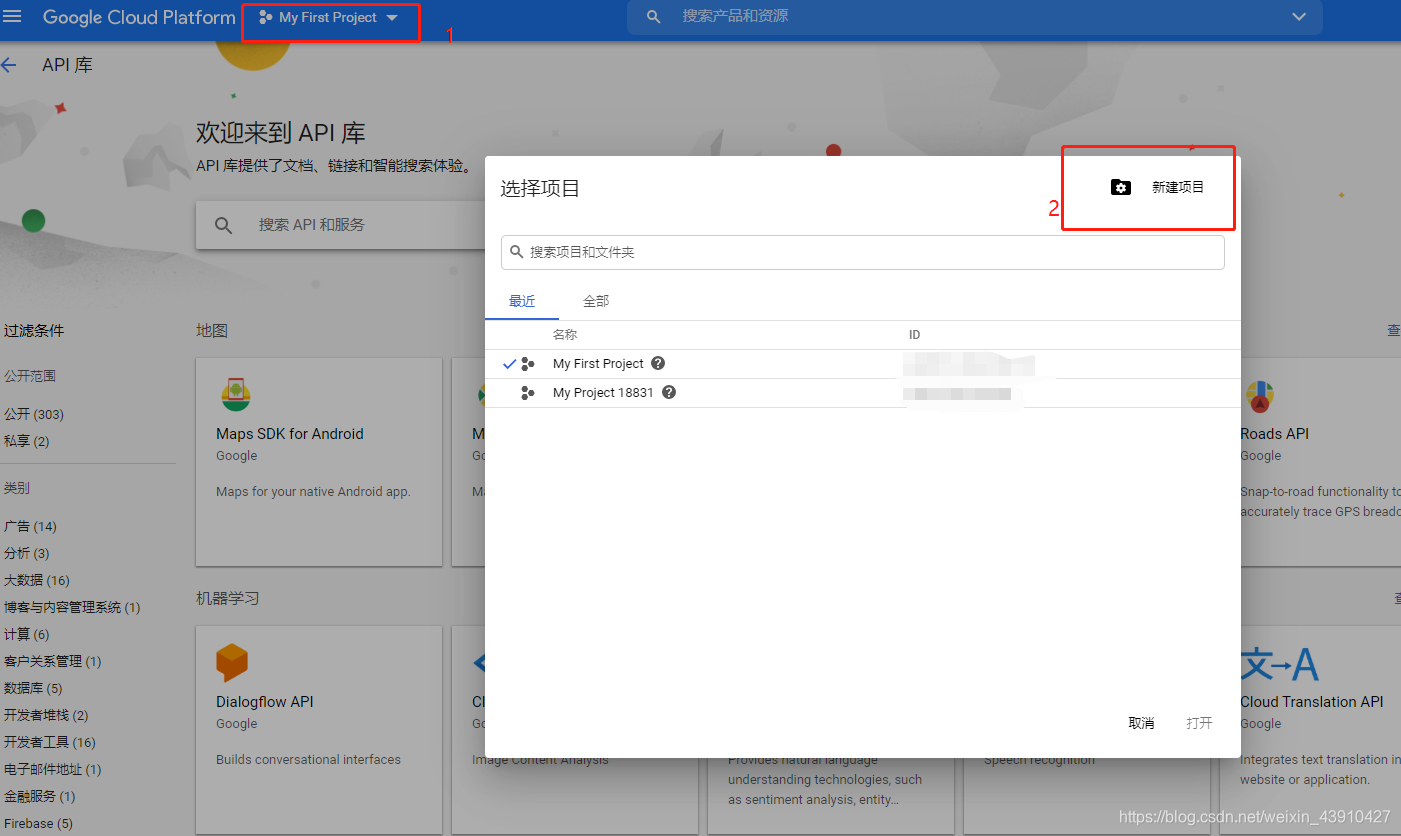1401x836 pixels.
Task: Click project icon for My Project 18831
Action: click(528, 393)
